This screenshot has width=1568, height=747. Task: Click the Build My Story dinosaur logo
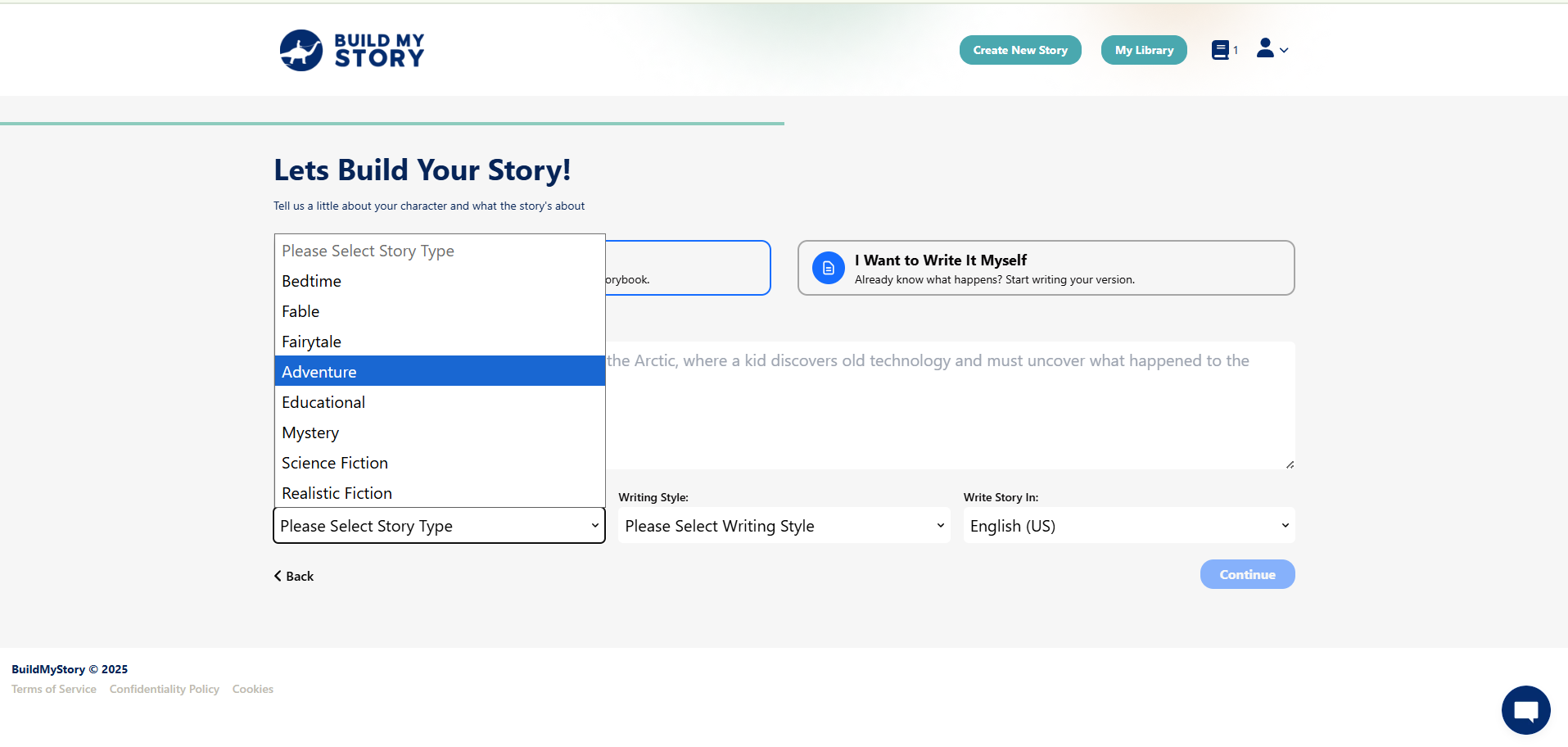[301, 50]
